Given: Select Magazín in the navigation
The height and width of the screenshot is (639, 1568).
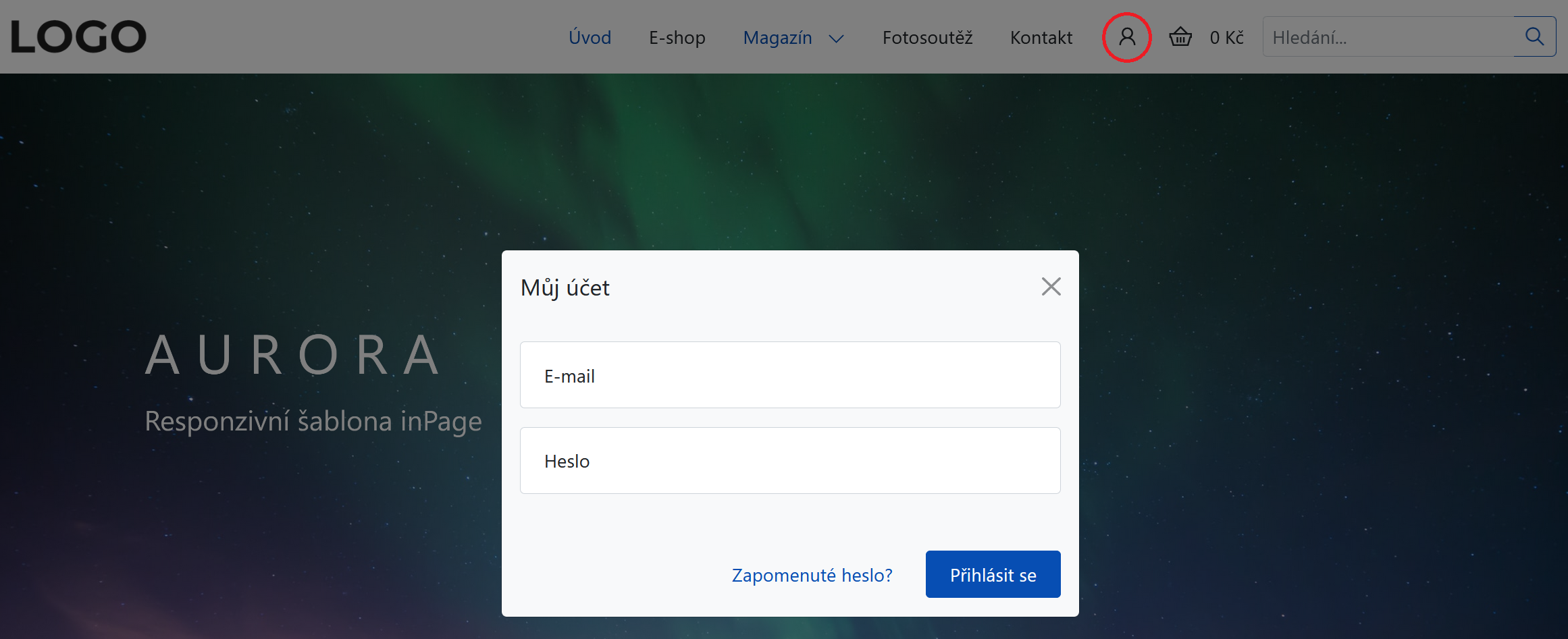Looking at the screenshot, I should [777, 38].
